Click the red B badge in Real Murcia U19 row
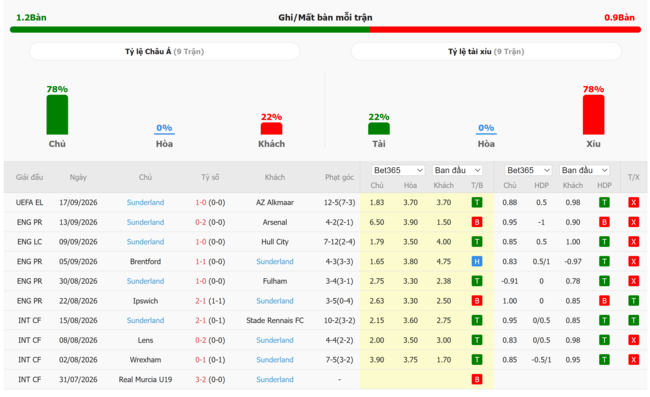This screenshot has width=650, height=397. (477, 380)
